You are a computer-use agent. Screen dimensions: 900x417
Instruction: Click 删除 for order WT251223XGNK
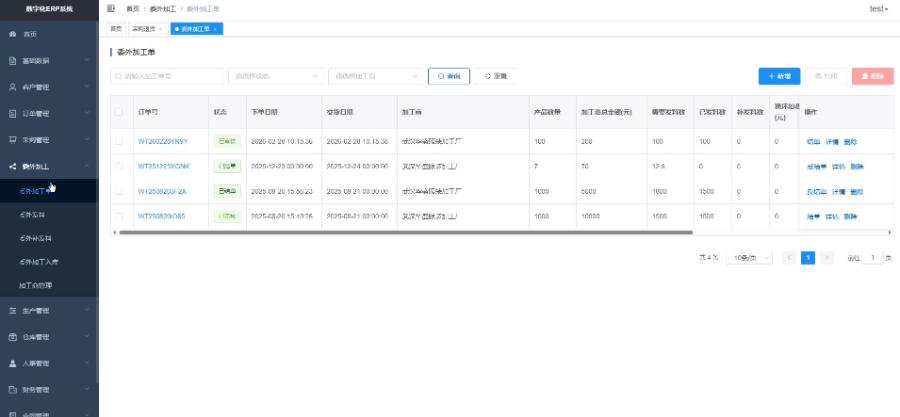point(857,167)
